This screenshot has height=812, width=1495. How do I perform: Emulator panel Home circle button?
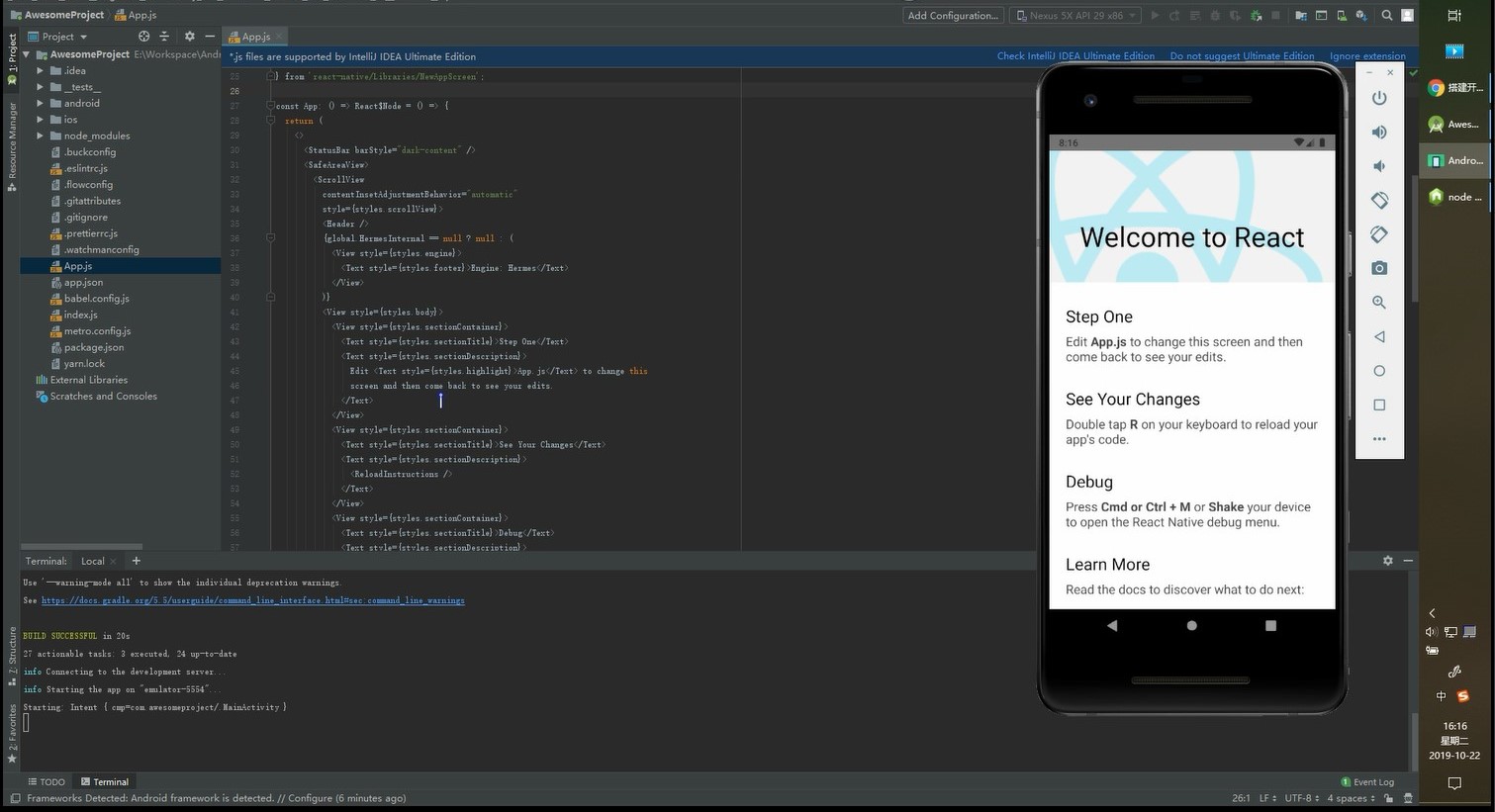coord(1379,371)
